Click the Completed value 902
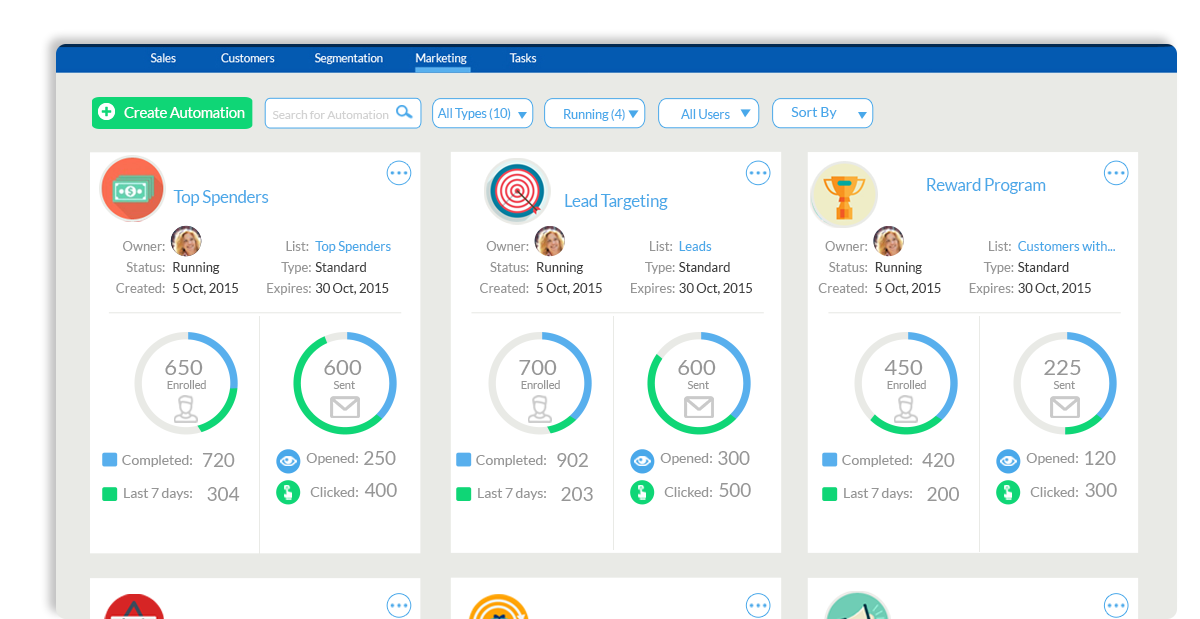Image resolution: width=1200 pixels, height=619 pixels. [572, 461]
